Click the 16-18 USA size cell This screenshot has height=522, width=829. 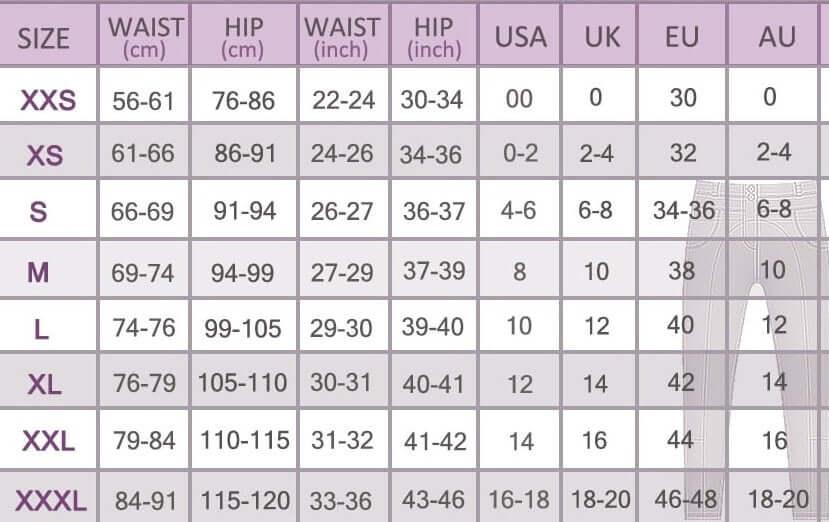coord(520,498)
